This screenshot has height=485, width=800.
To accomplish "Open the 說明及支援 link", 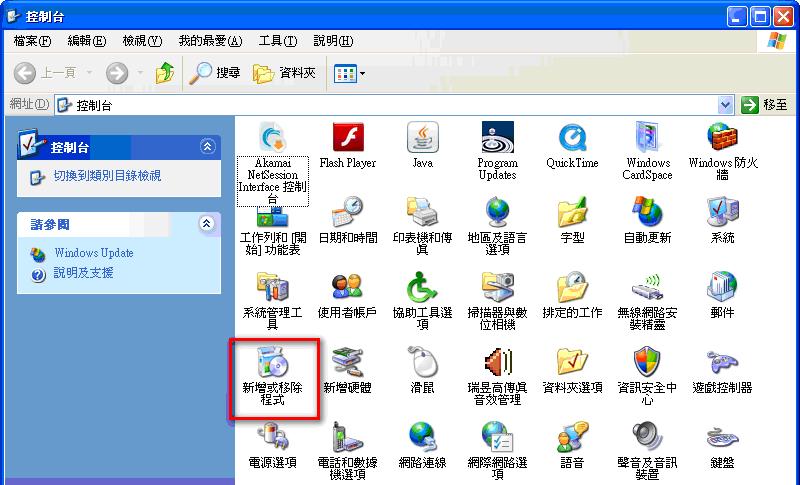I will click(x=84, y=273).
